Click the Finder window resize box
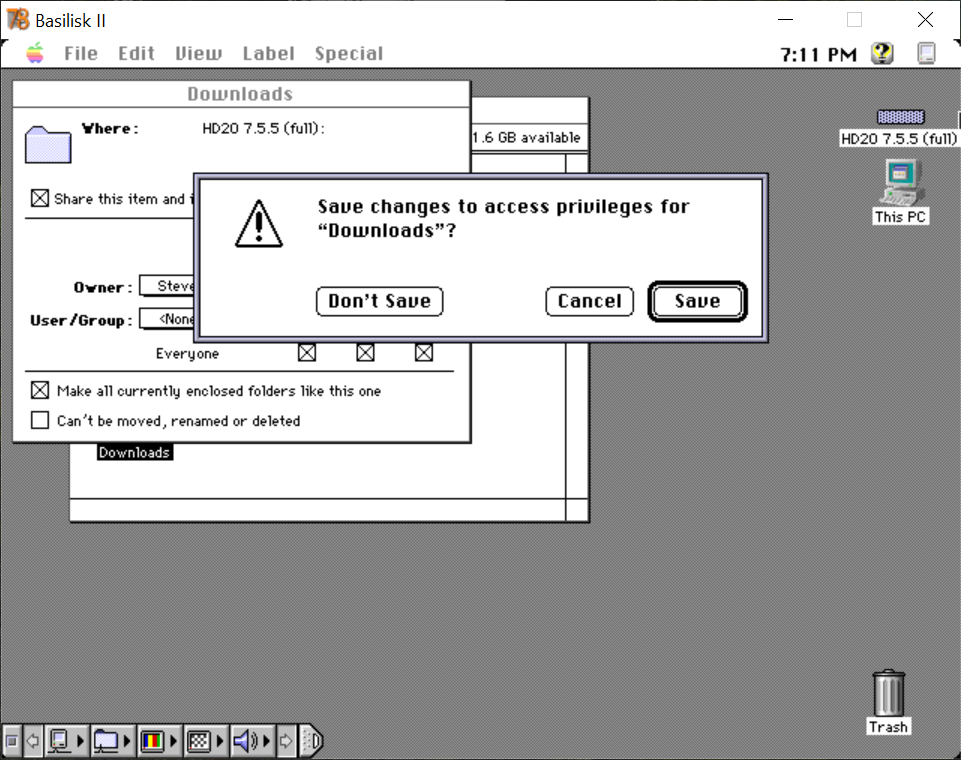This screenshot has height=760, width=961. pyautogui.click(x=577, y=510)
